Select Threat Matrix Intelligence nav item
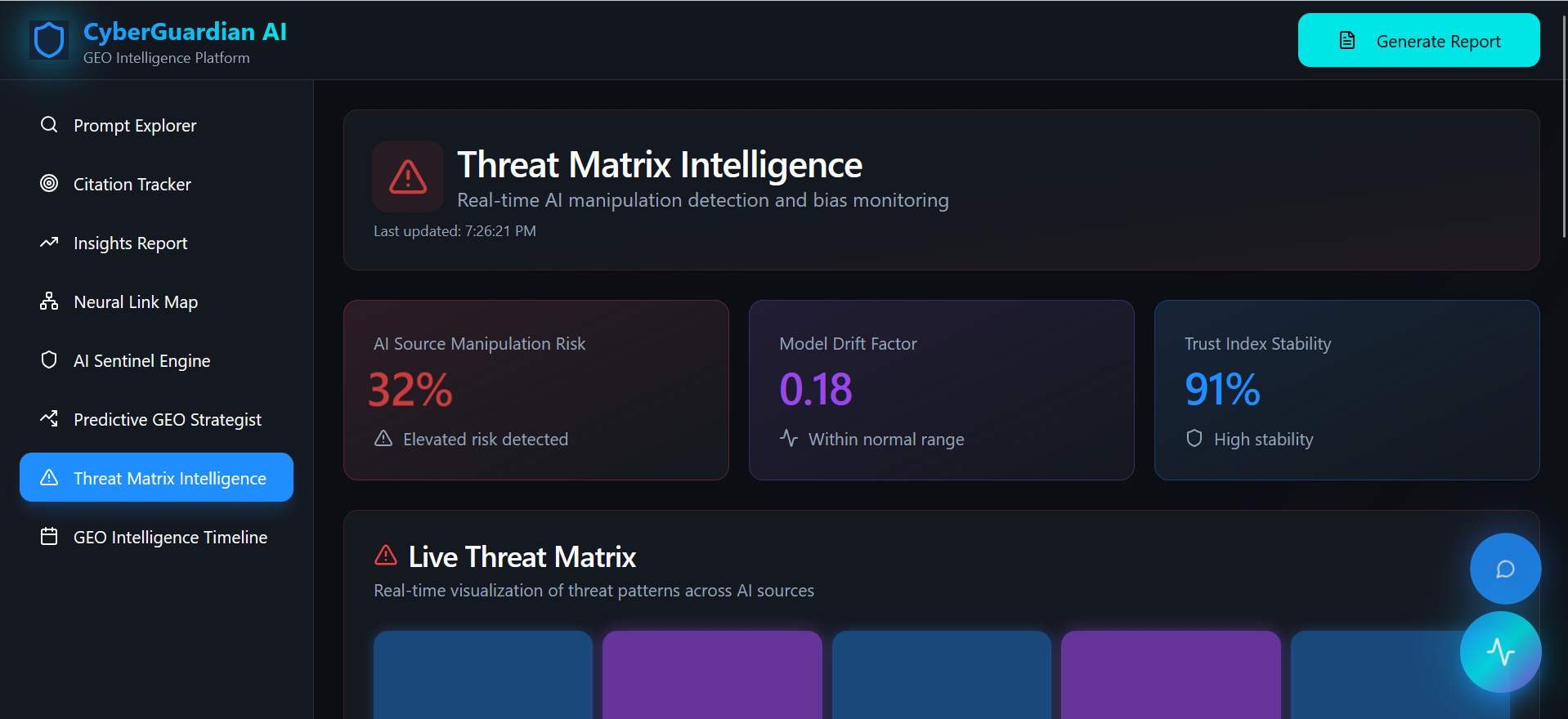The height and width of the screenshot is (719, 1568). pos(156,477)
